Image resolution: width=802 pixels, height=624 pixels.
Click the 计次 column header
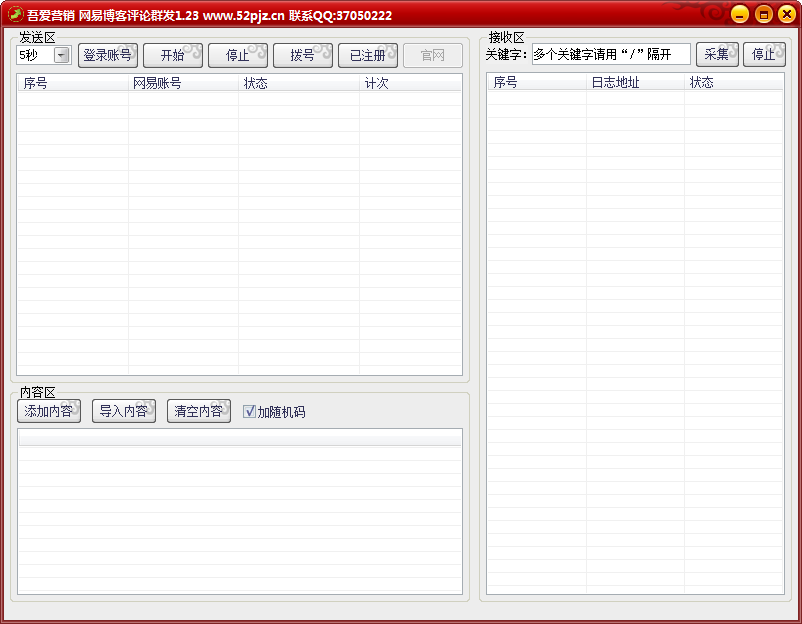[x=410, y=83]
